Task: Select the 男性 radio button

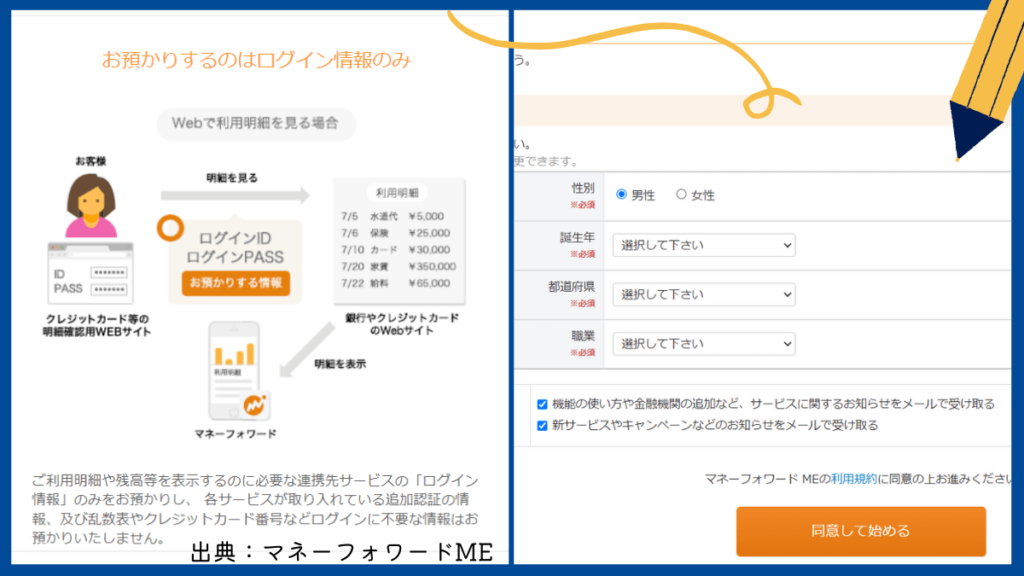Action: tap(621, 195)
